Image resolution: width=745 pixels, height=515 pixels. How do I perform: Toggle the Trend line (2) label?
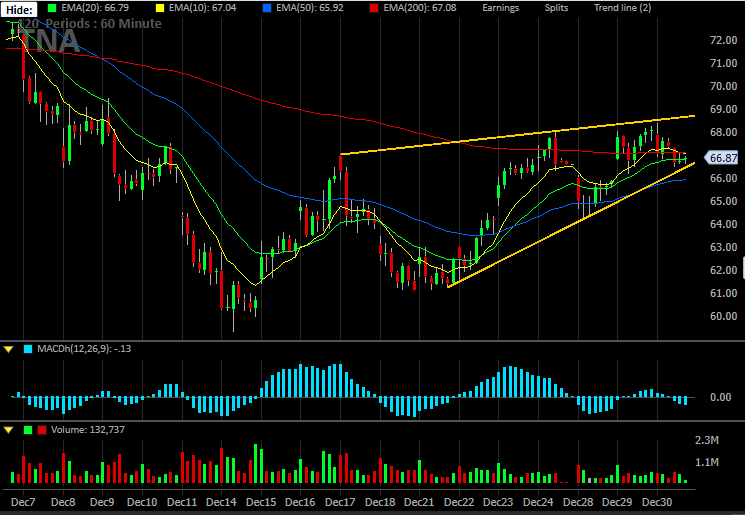[622, 8]
